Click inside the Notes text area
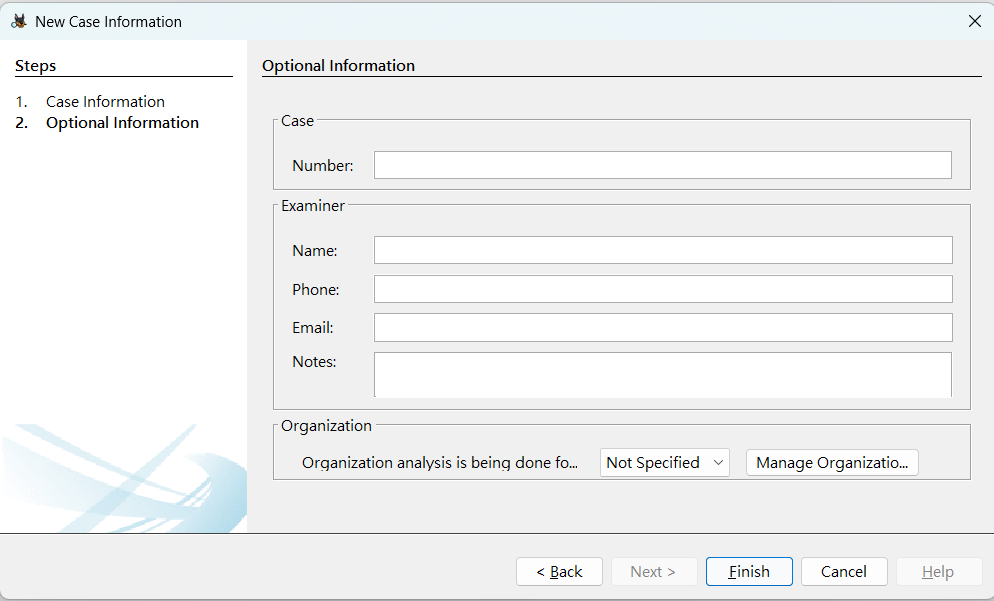The image size is (994, 601). coord(662,375)
